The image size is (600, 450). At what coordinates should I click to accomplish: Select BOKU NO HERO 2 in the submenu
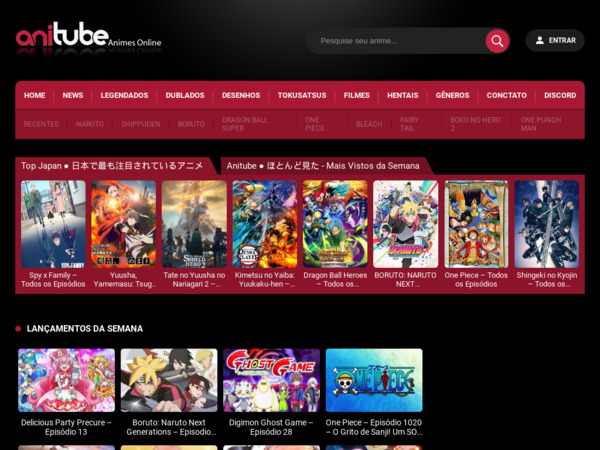tap(475, 124)
